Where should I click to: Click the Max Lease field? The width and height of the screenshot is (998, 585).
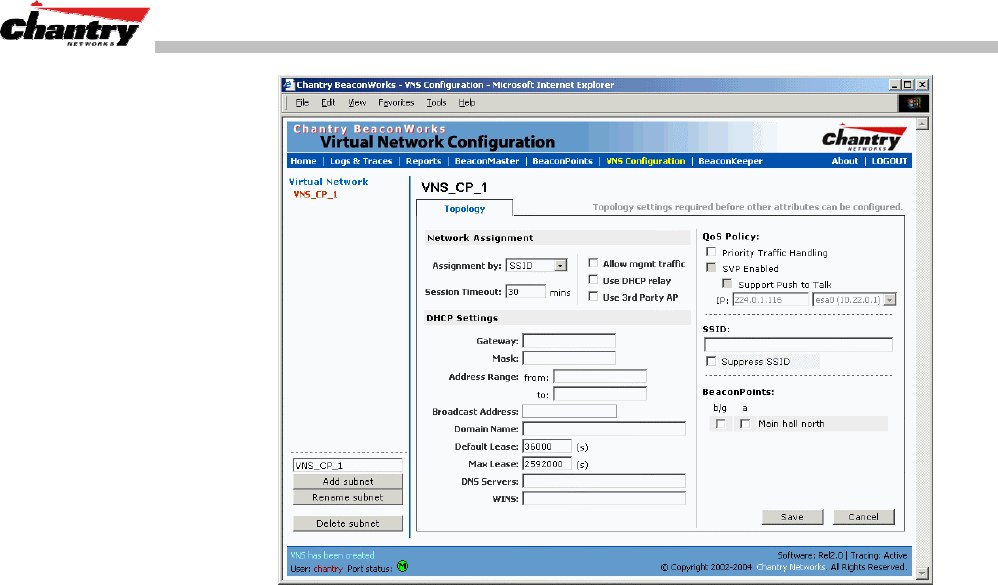point(547,463)
